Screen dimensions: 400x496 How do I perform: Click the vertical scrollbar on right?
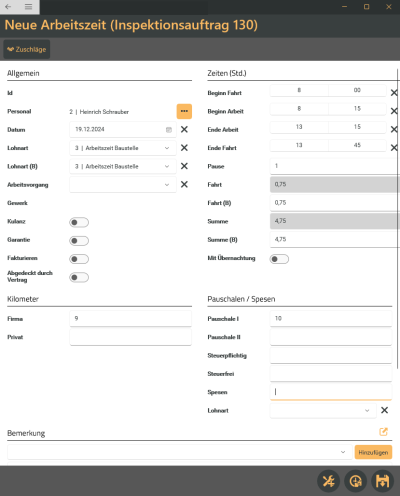pyautogui.click(x=398, y=219)
